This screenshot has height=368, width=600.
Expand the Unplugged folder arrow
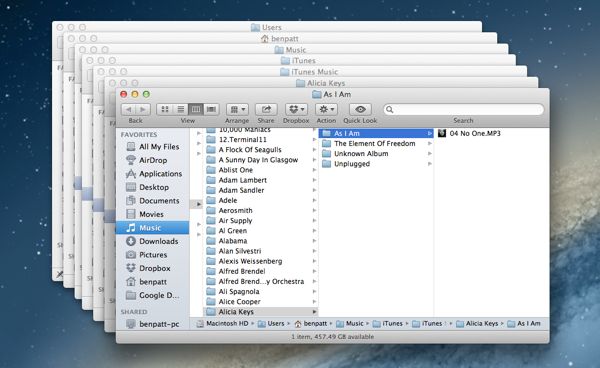(x=430, y=164)
